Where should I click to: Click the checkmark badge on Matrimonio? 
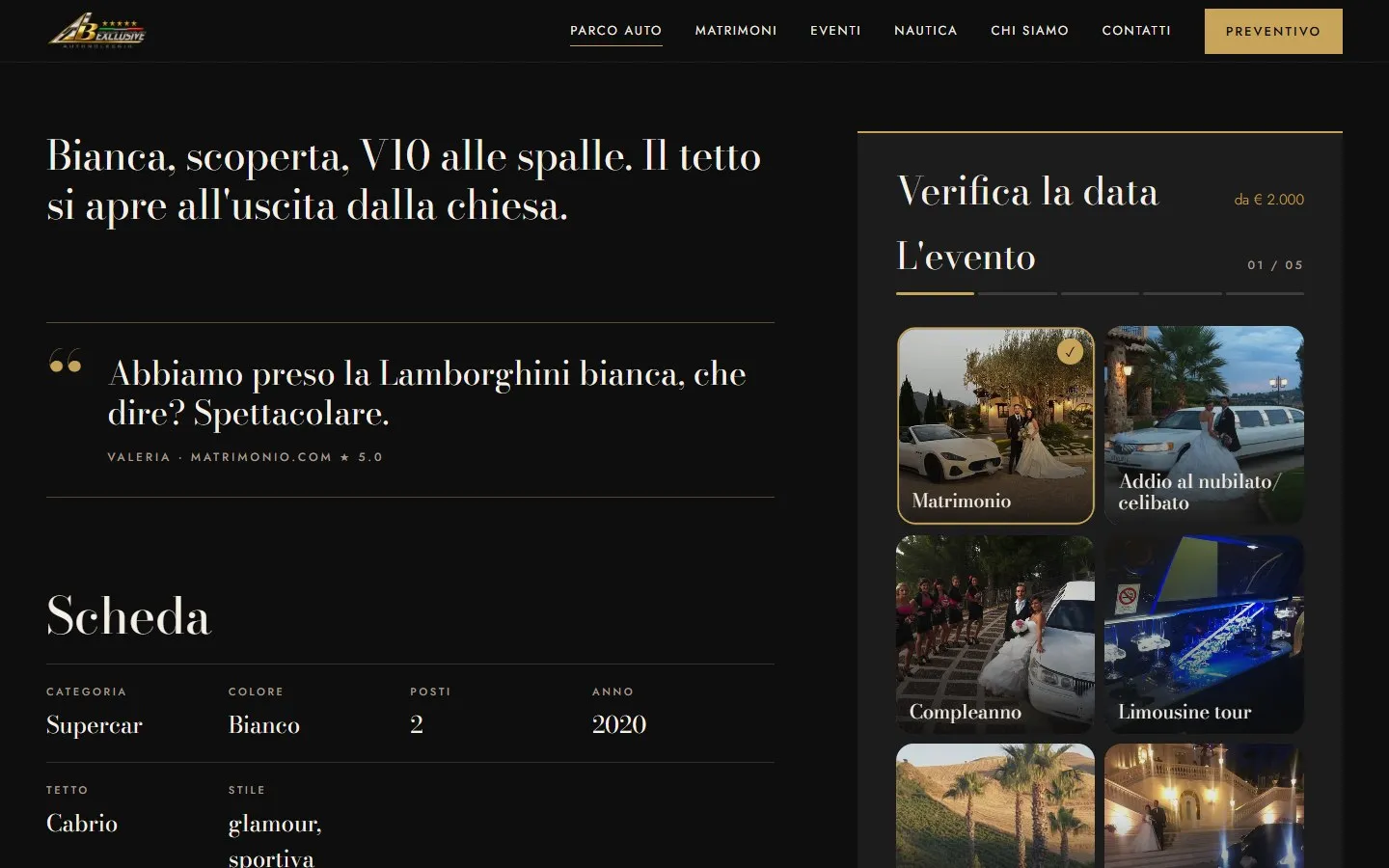(1070, 352)
